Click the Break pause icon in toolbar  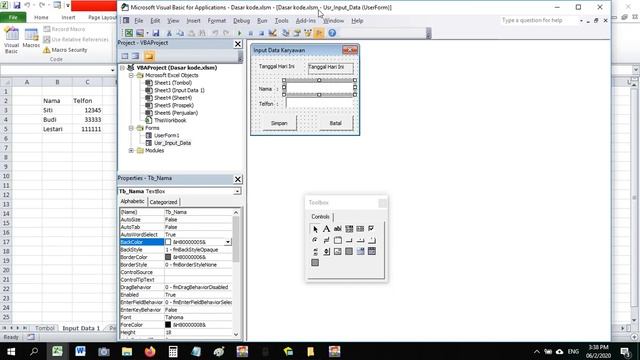coord(251,33)
